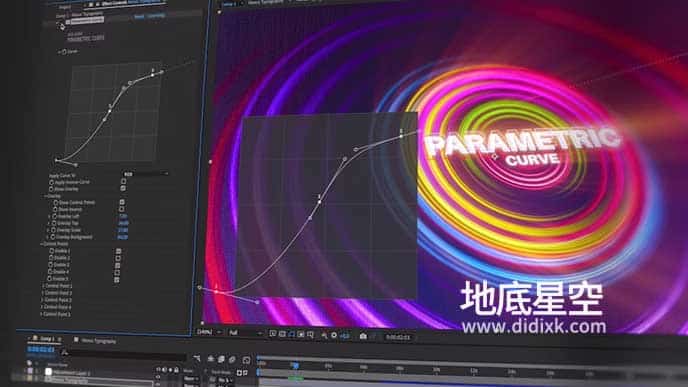This screenshot has height=387, width=688.
Task: Expand the Control Point 5 group
Action: point(41,314)
